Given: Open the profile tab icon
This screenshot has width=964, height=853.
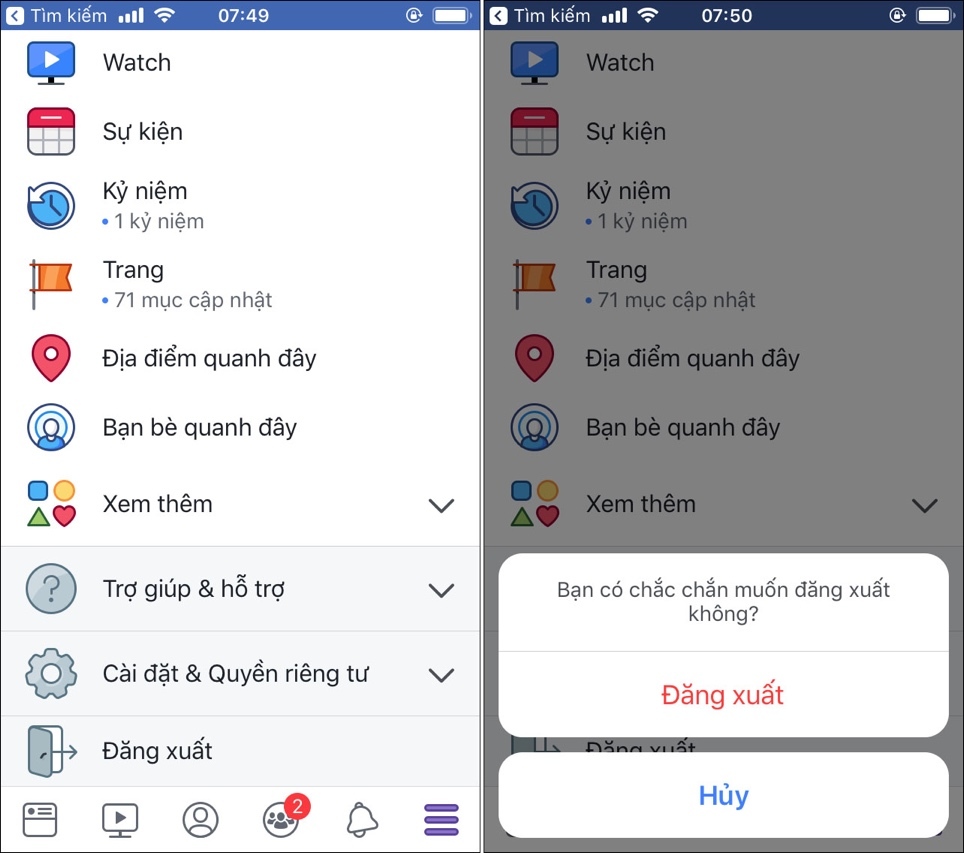Looking at the screenshot, I should click(x=200, y=820).
